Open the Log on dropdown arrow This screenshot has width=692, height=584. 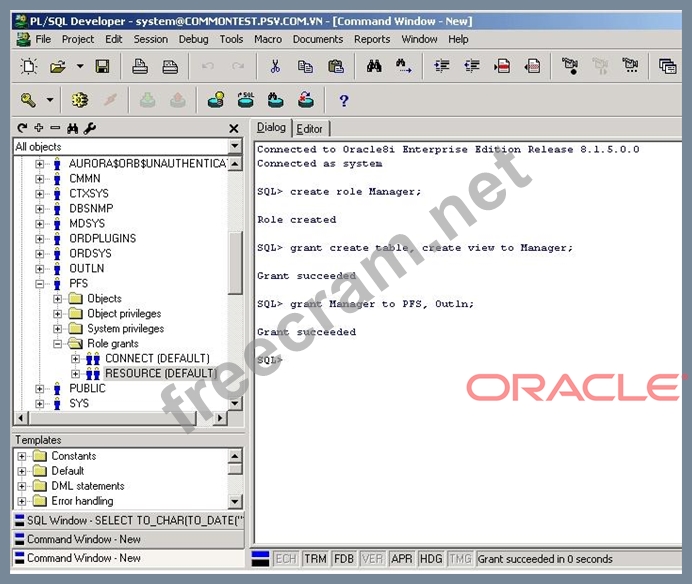click(50, 100)
